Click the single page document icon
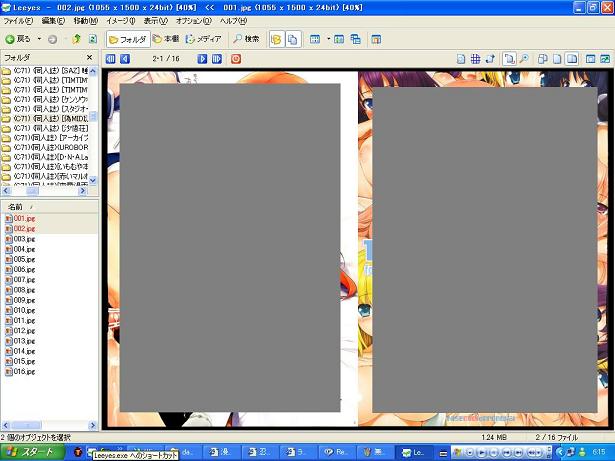 point(461,59)
